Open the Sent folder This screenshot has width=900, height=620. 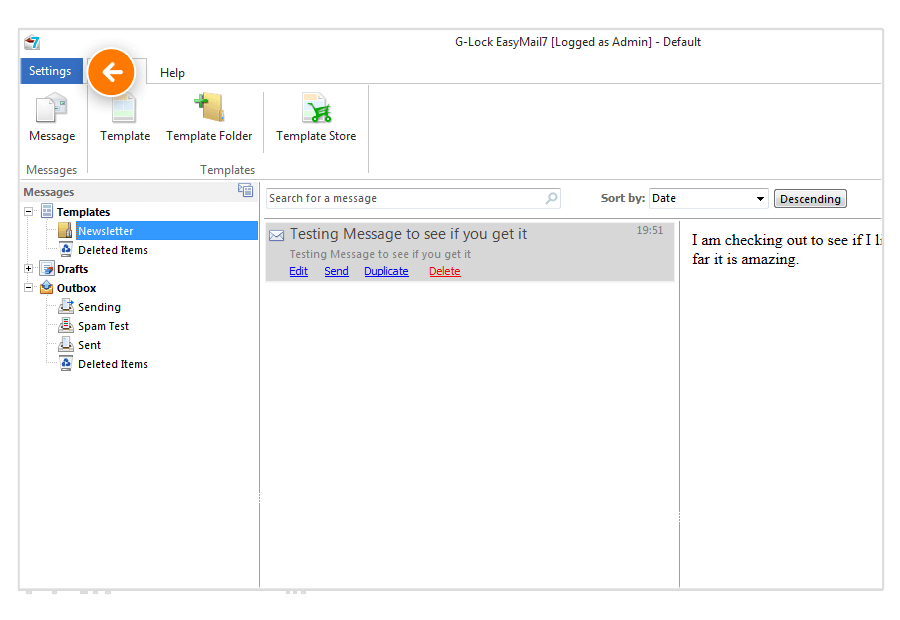click(90, 345)
